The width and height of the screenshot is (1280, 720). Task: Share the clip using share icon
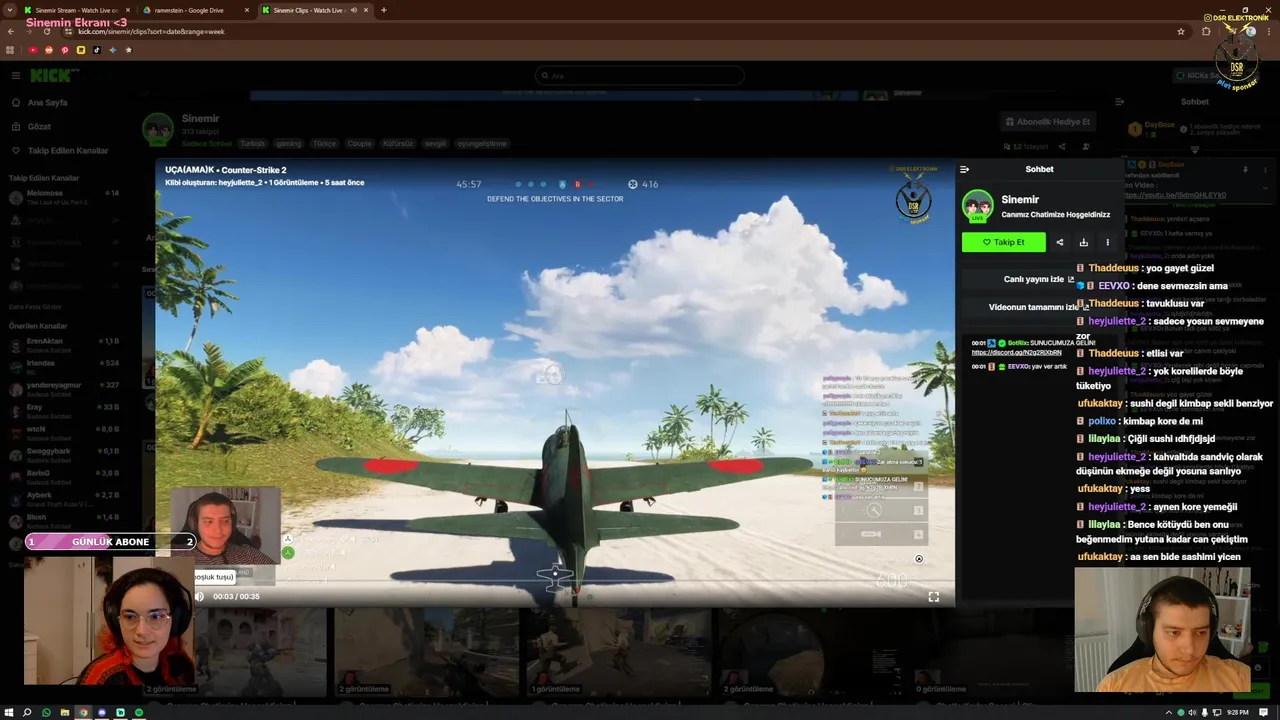pos(1060,242)
